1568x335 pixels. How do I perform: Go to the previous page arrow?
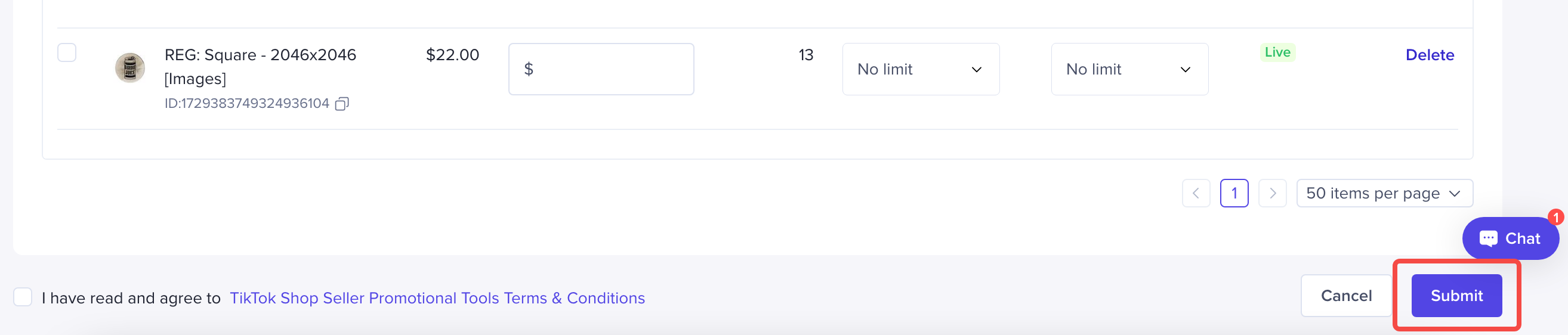click(1196, 193)
